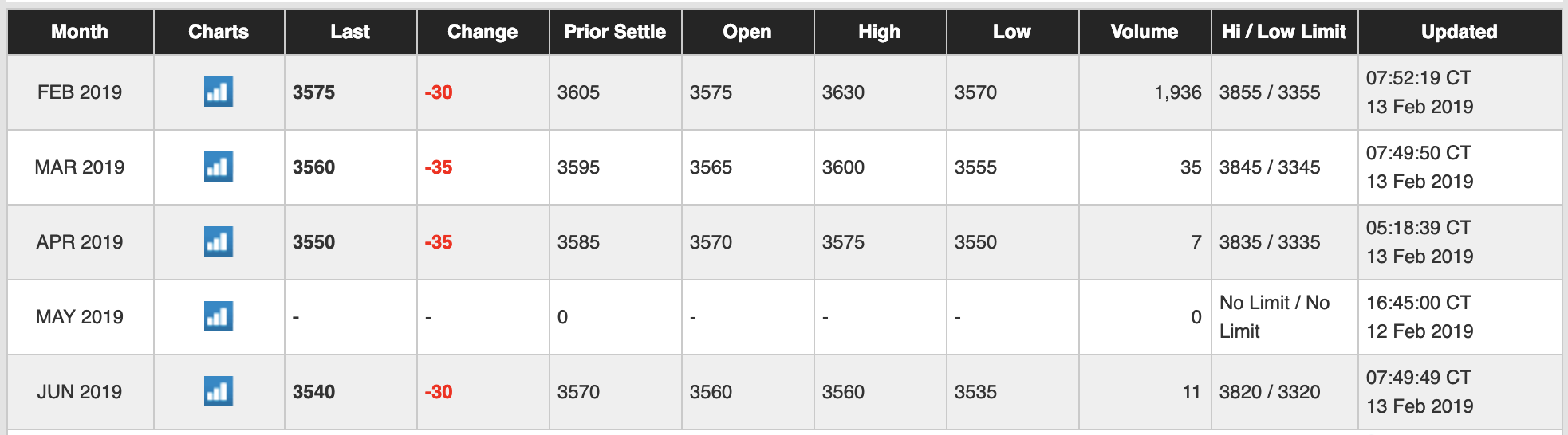
Task: Open the JUN 2019 chart icon
Action: point(219,392)
